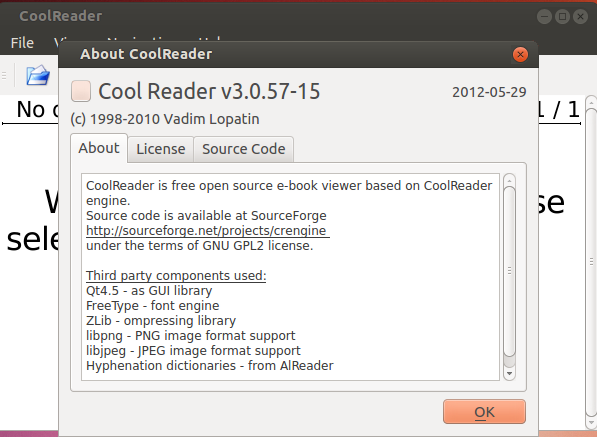Minimize the CoolReader main window
Image resolution: width=597 pixels, height=437 pixels.
544,16
